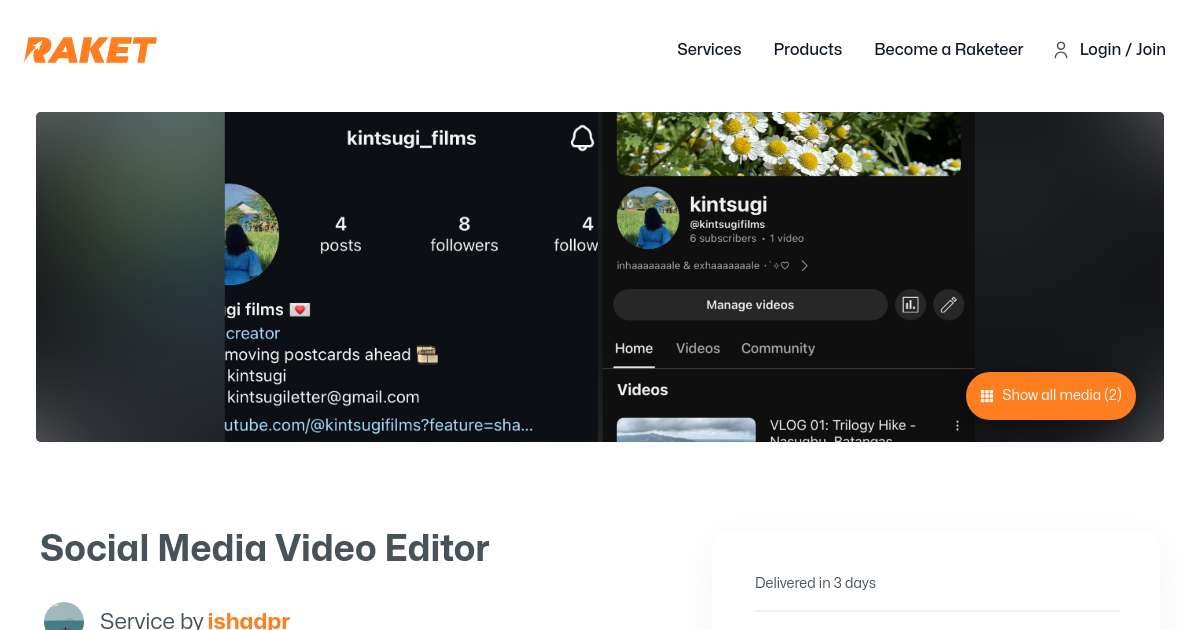Click the VLOG 01 video thumbnail
The width and height of the screenshot is (1200, 630).
(686, 430)
